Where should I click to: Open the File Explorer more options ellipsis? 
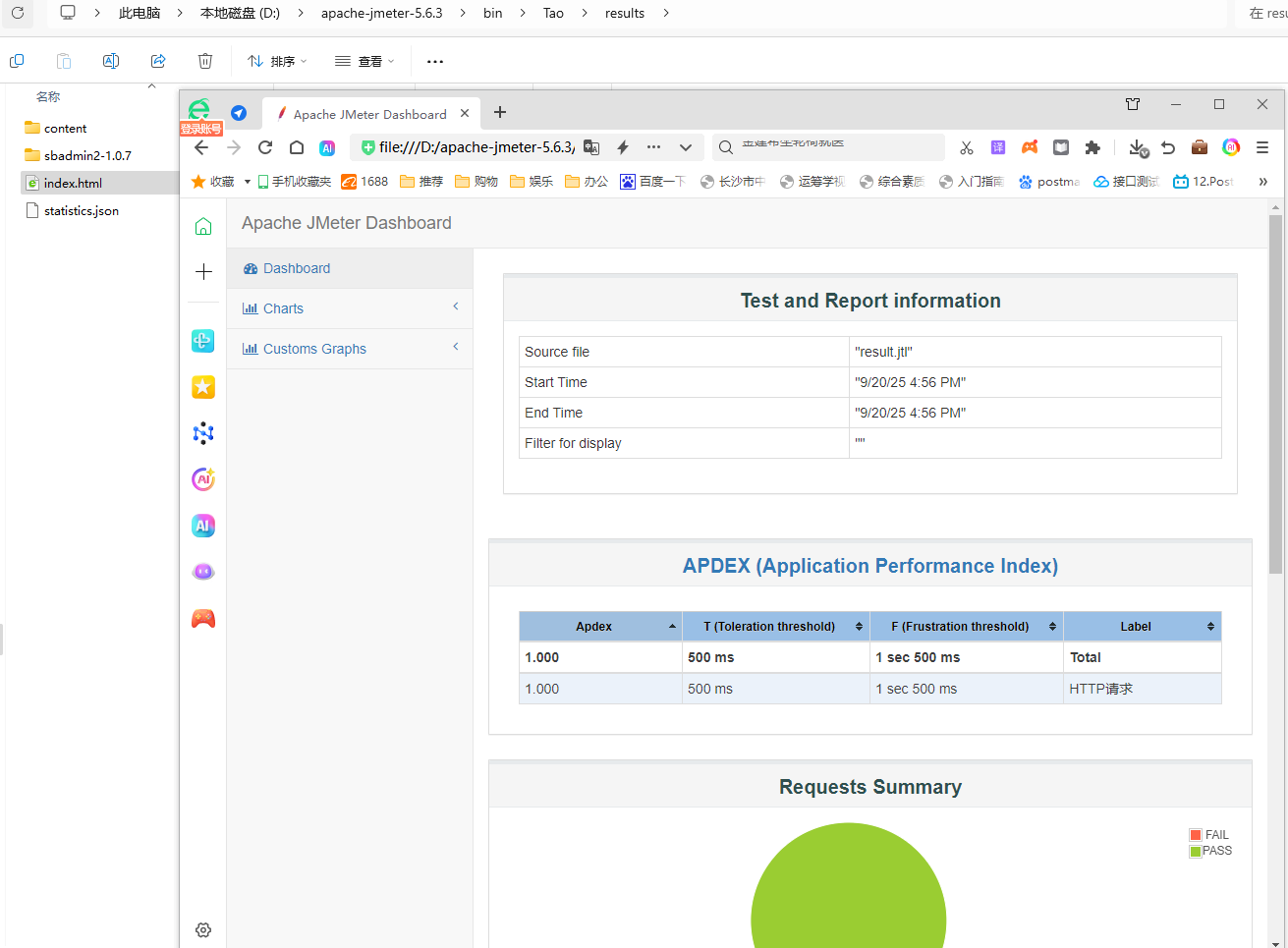point(435,61)
